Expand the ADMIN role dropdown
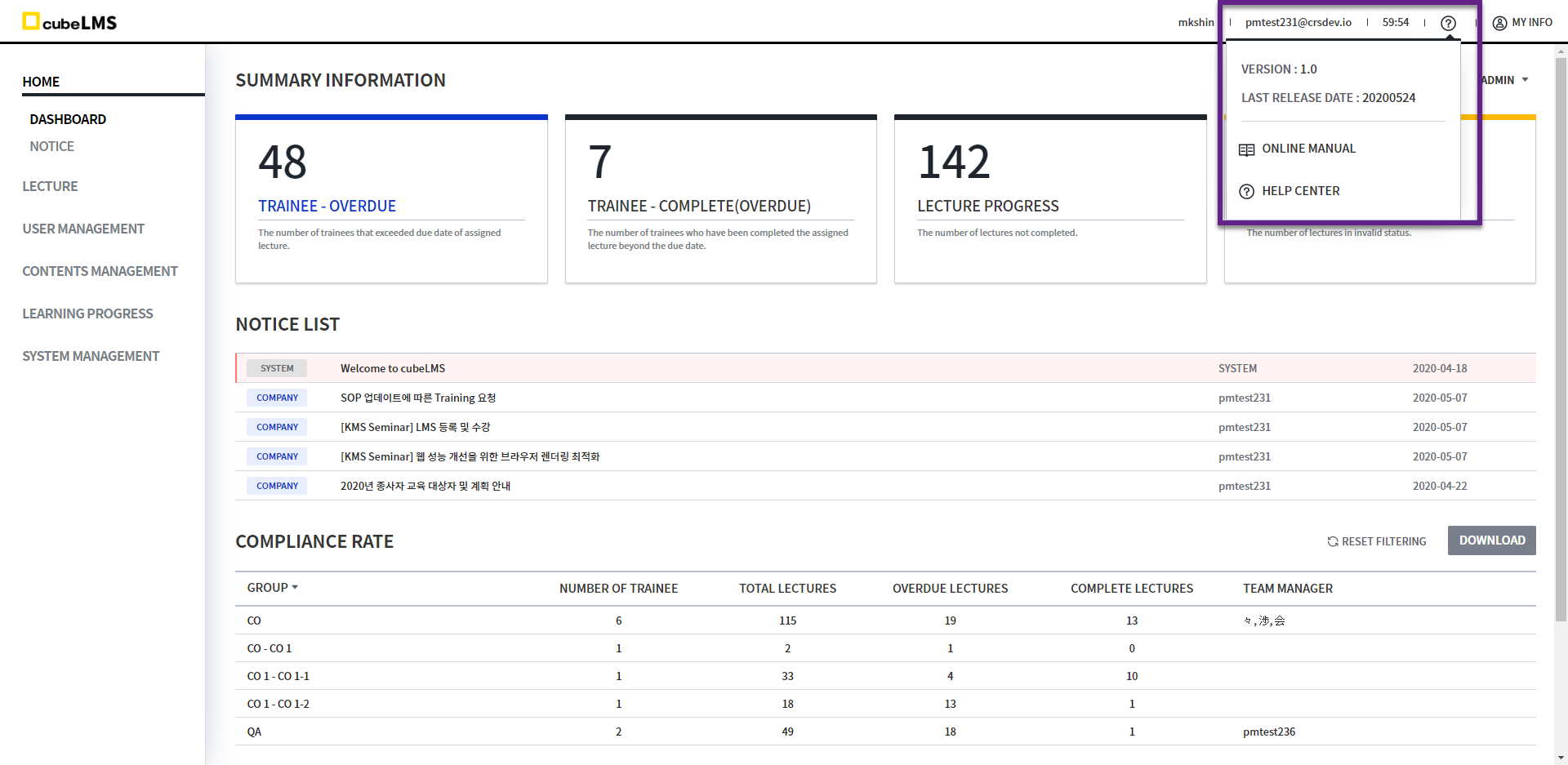Viewport: 1568px width, 765px height. click(x=1524, y=80)
